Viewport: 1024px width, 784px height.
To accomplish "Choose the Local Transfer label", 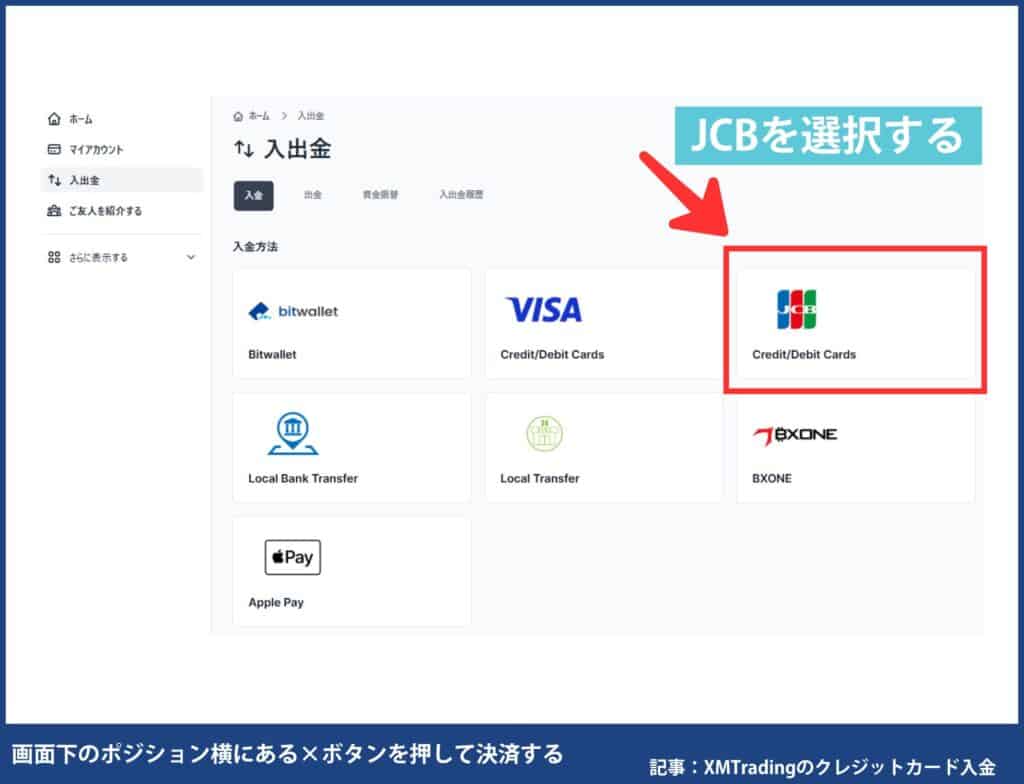I will click(539, 478).
